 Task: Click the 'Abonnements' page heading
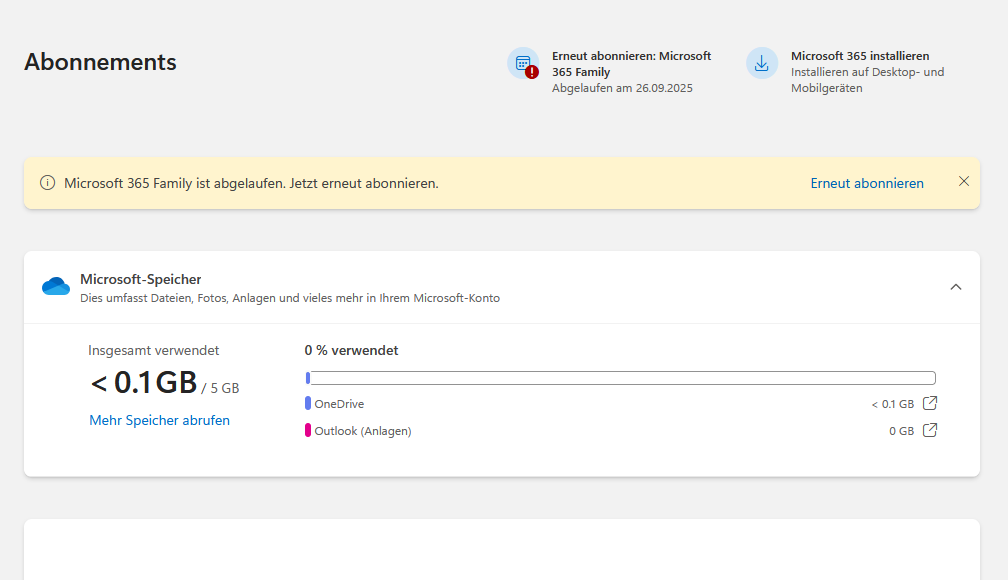coord(100,62)
